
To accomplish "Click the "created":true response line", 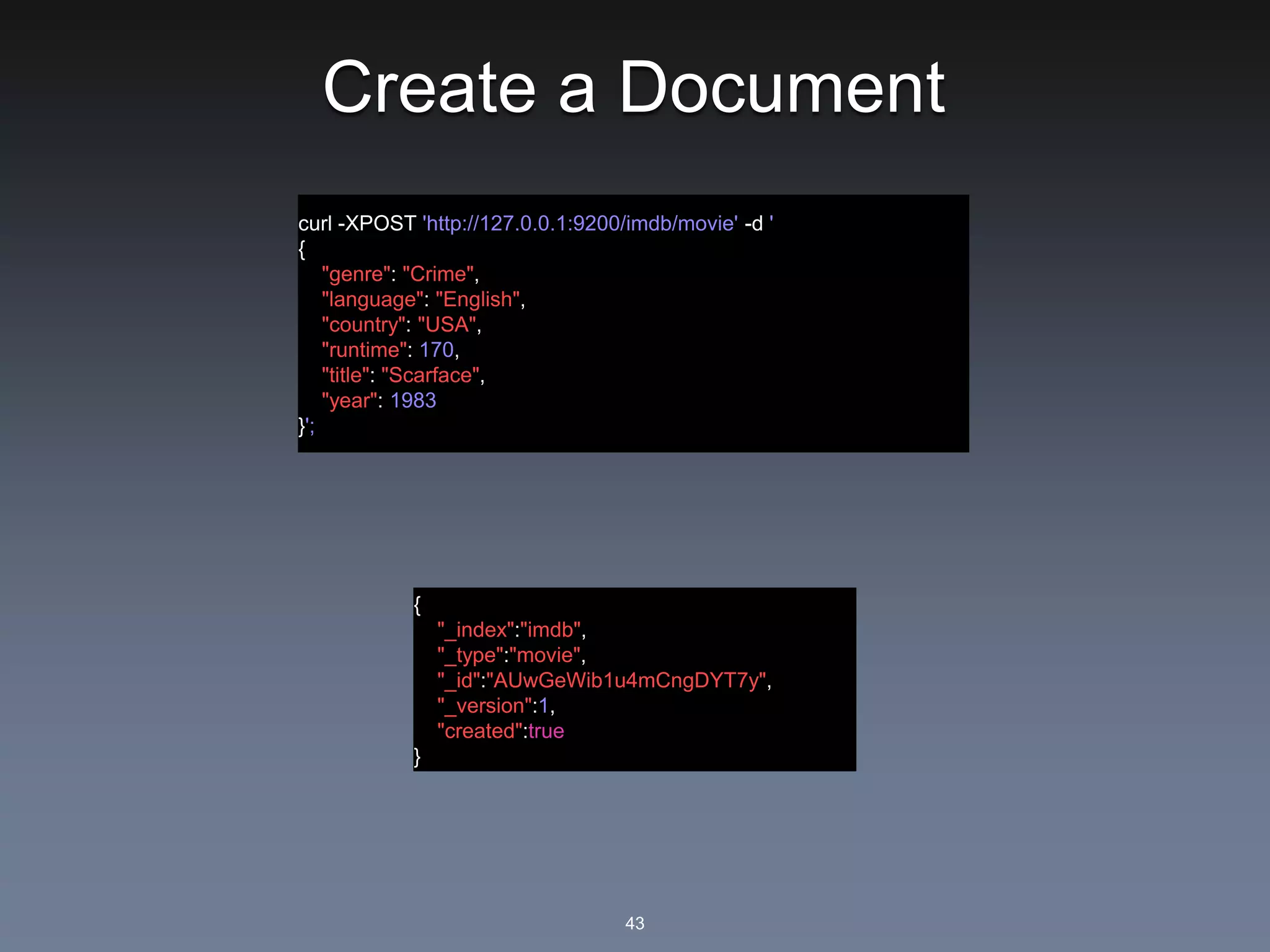I will click(500, 731).
